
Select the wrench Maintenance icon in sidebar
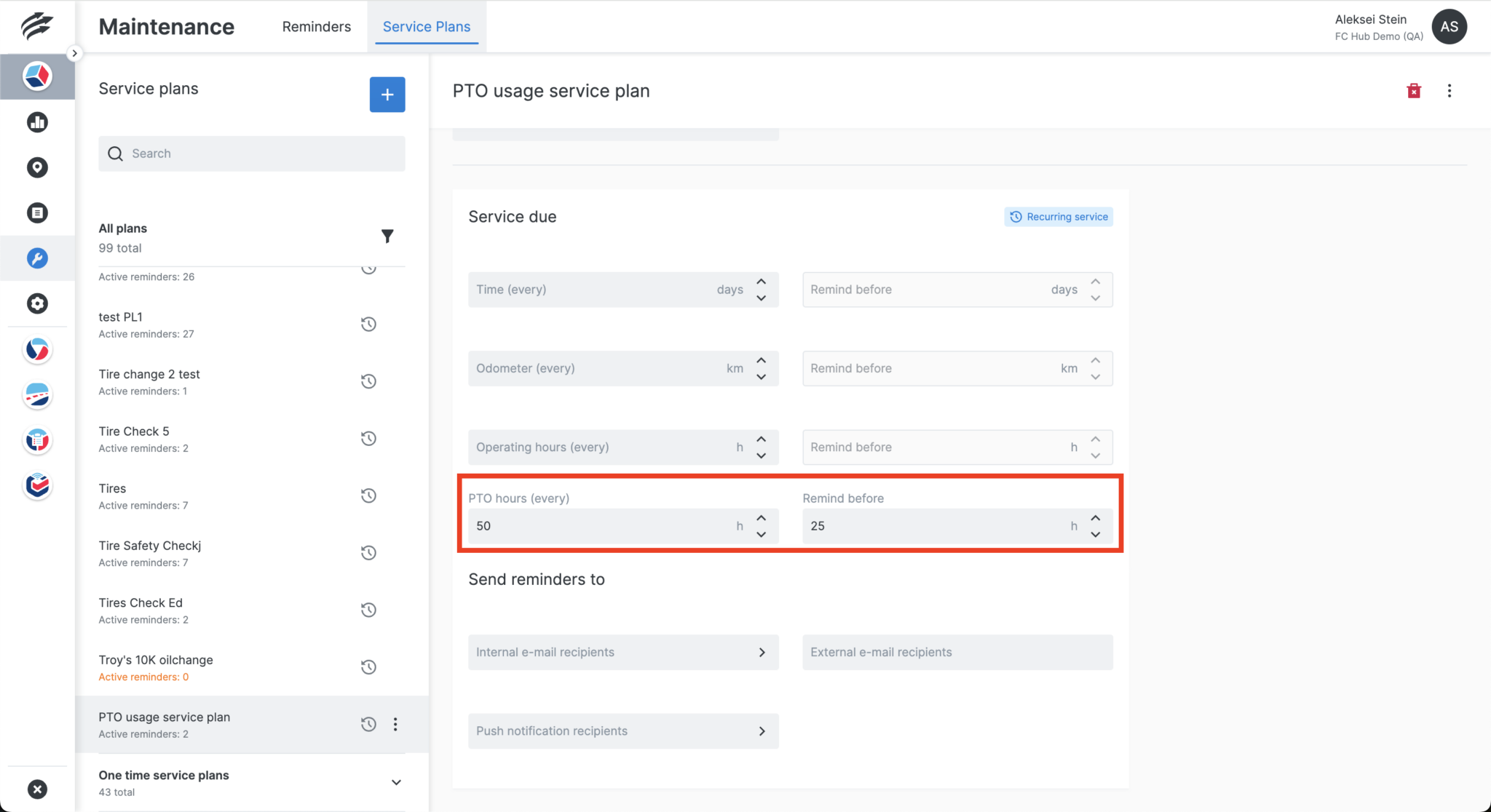tap(37, 258)
